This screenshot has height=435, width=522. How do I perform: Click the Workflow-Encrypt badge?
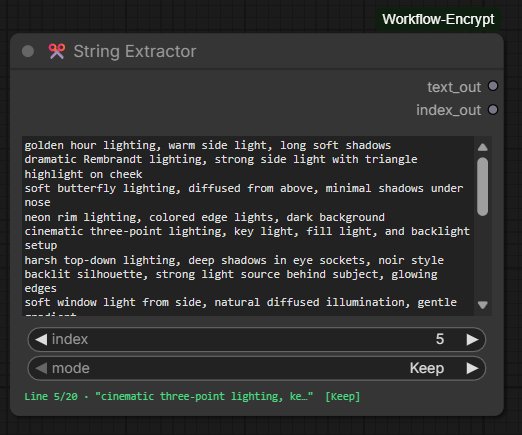point(438,19)
